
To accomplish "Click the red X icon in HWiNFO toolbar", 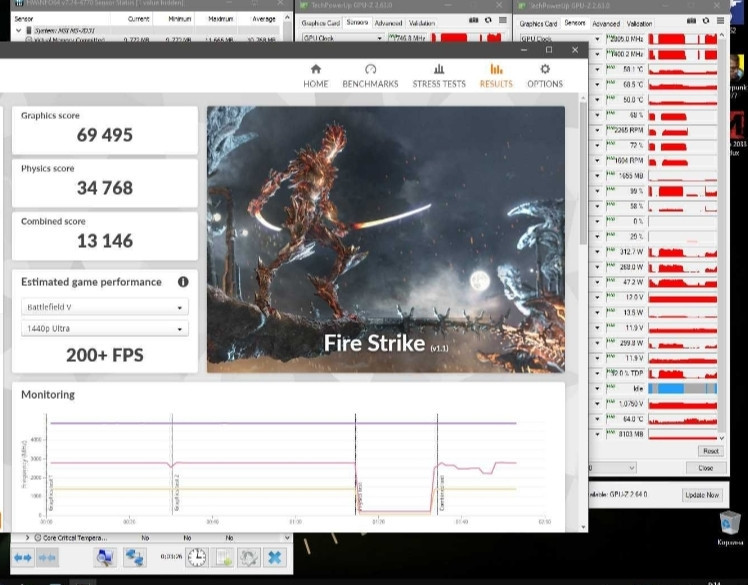I will tap(273, 557).
